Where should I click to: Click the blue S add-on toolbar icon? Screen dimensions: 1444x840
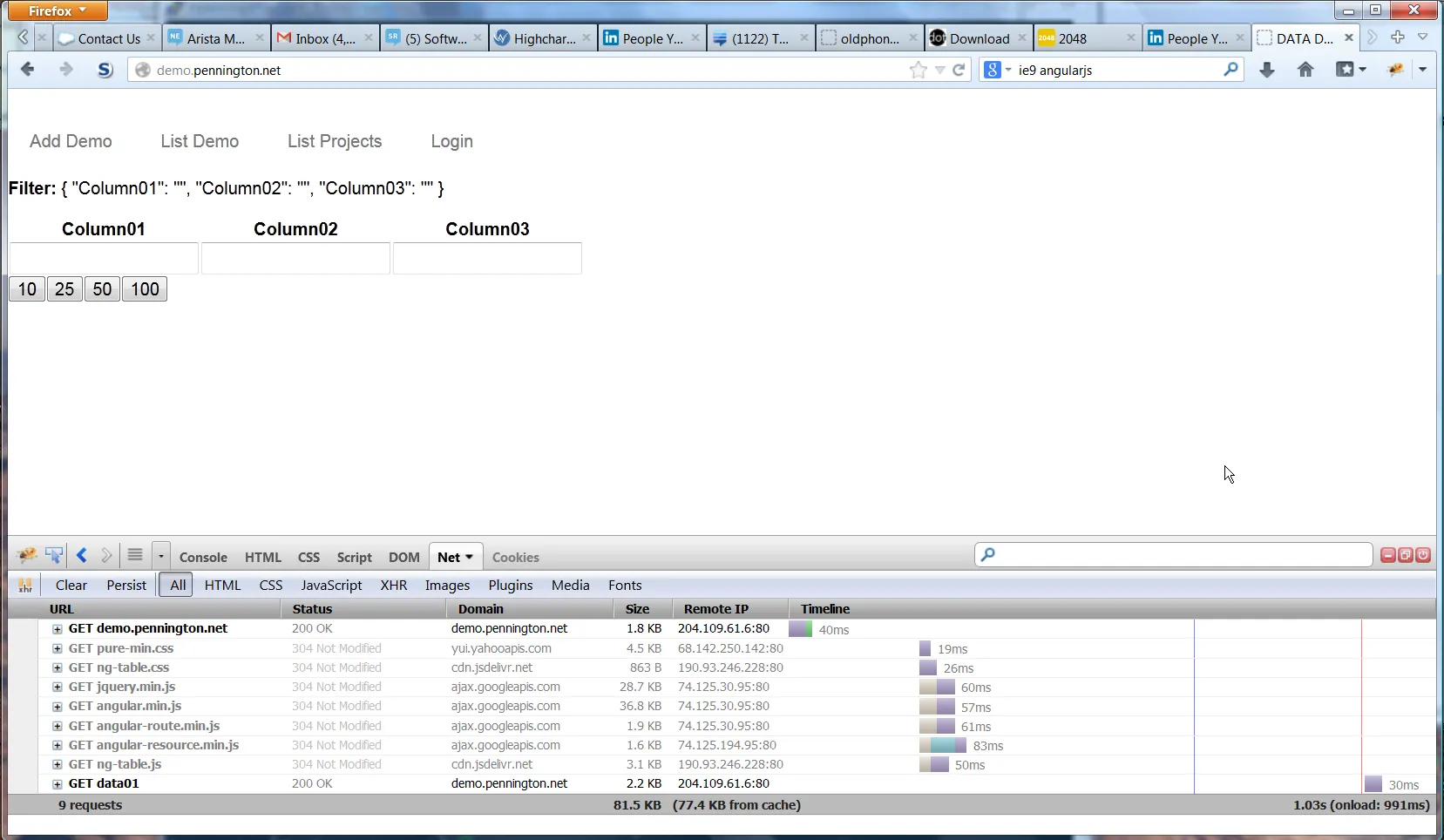105,70
